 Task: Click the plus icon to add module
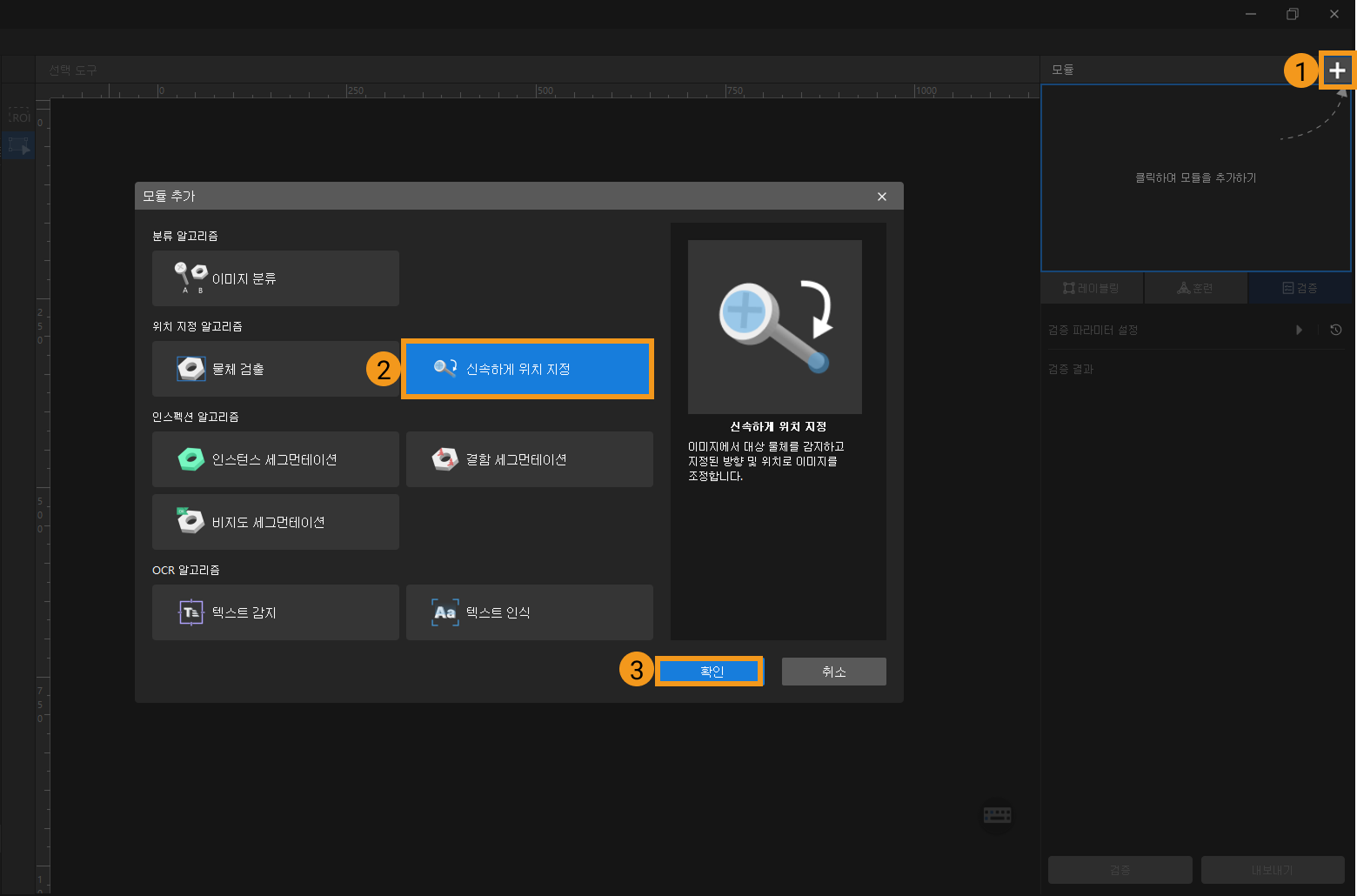[x=1337, y=70]
